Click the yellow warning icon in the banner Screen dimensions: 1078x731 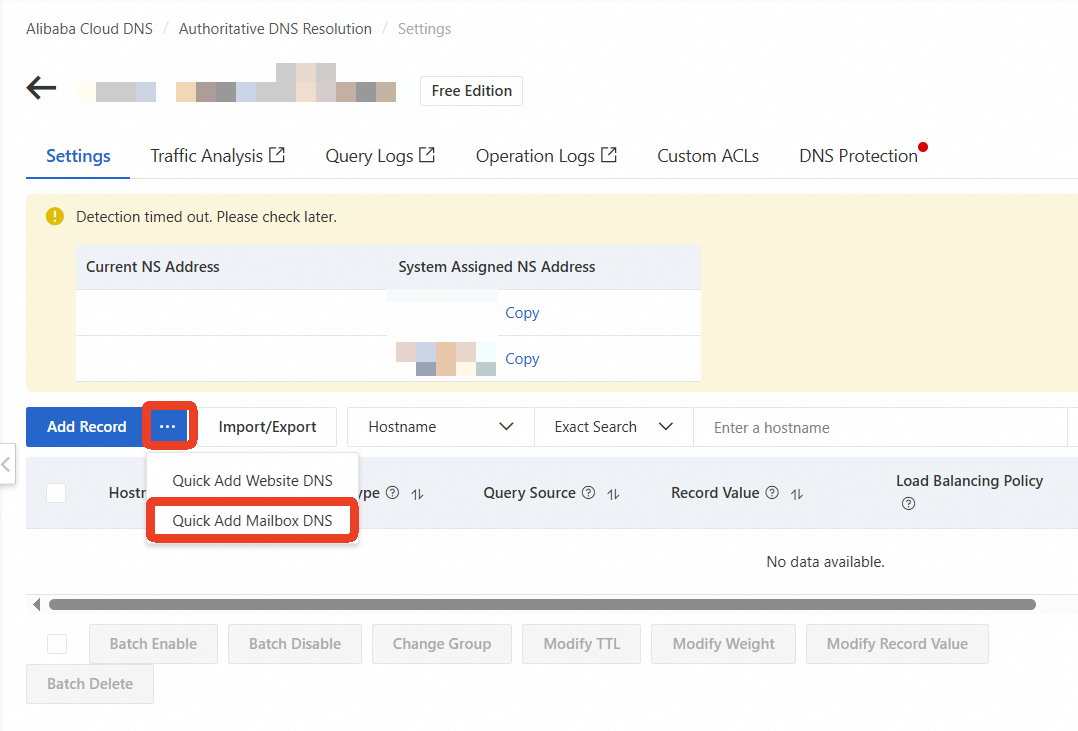pos(55,217)
